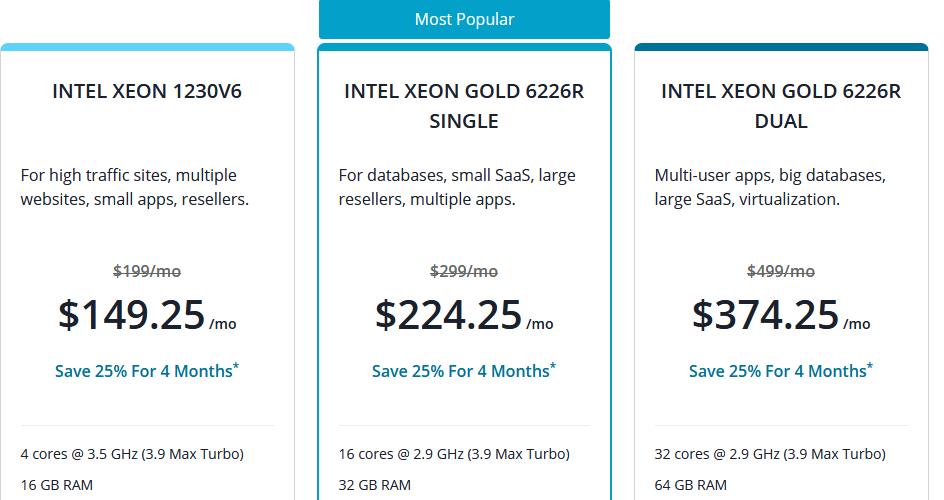Select the Intel Xeon Gold 6226R Dual heading
The image size is (944, 500).
point(781,106)
